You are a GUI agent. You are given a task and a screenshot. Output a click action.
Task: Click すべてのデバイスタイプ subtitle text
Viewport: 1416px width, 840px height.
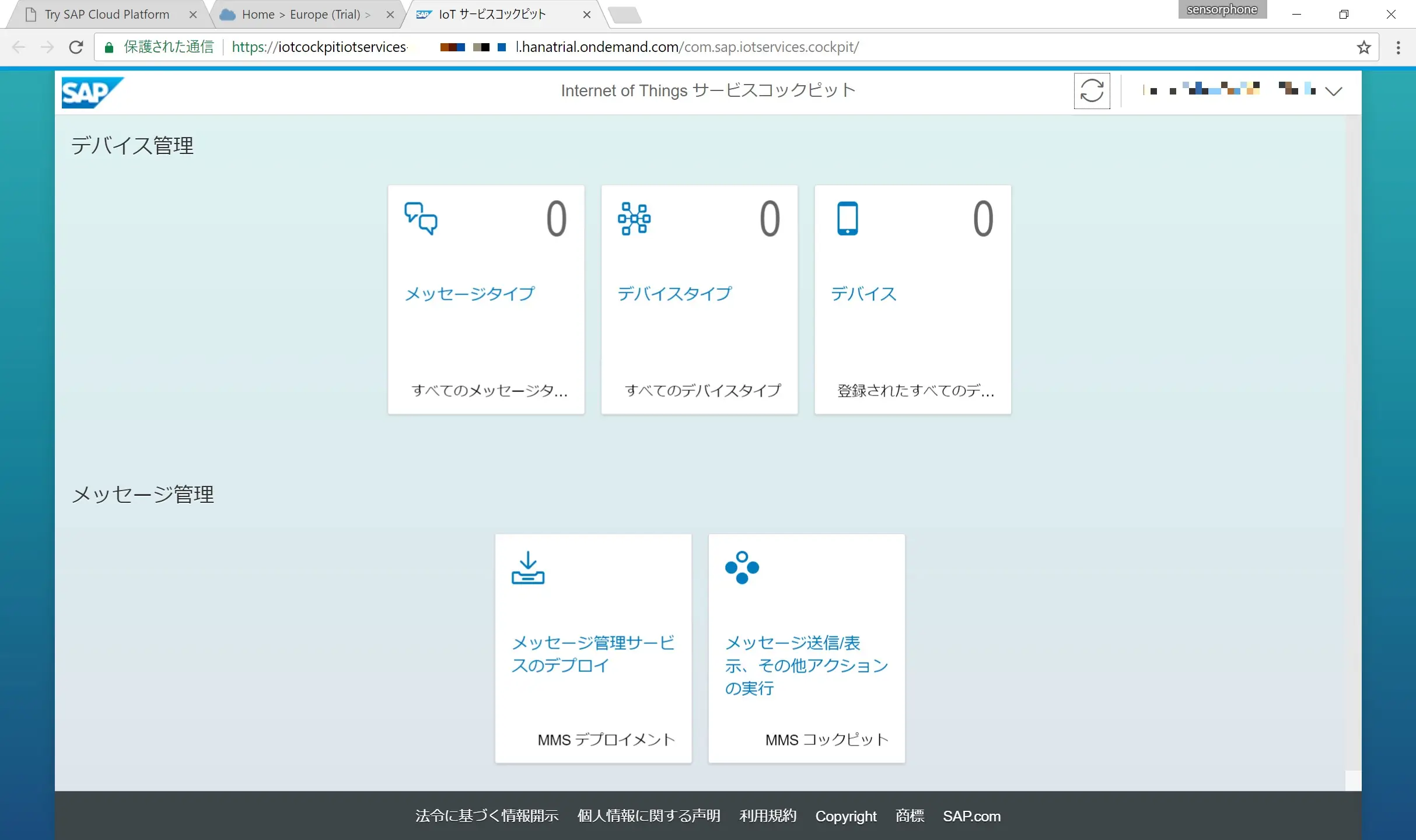[x=703, y=391]
